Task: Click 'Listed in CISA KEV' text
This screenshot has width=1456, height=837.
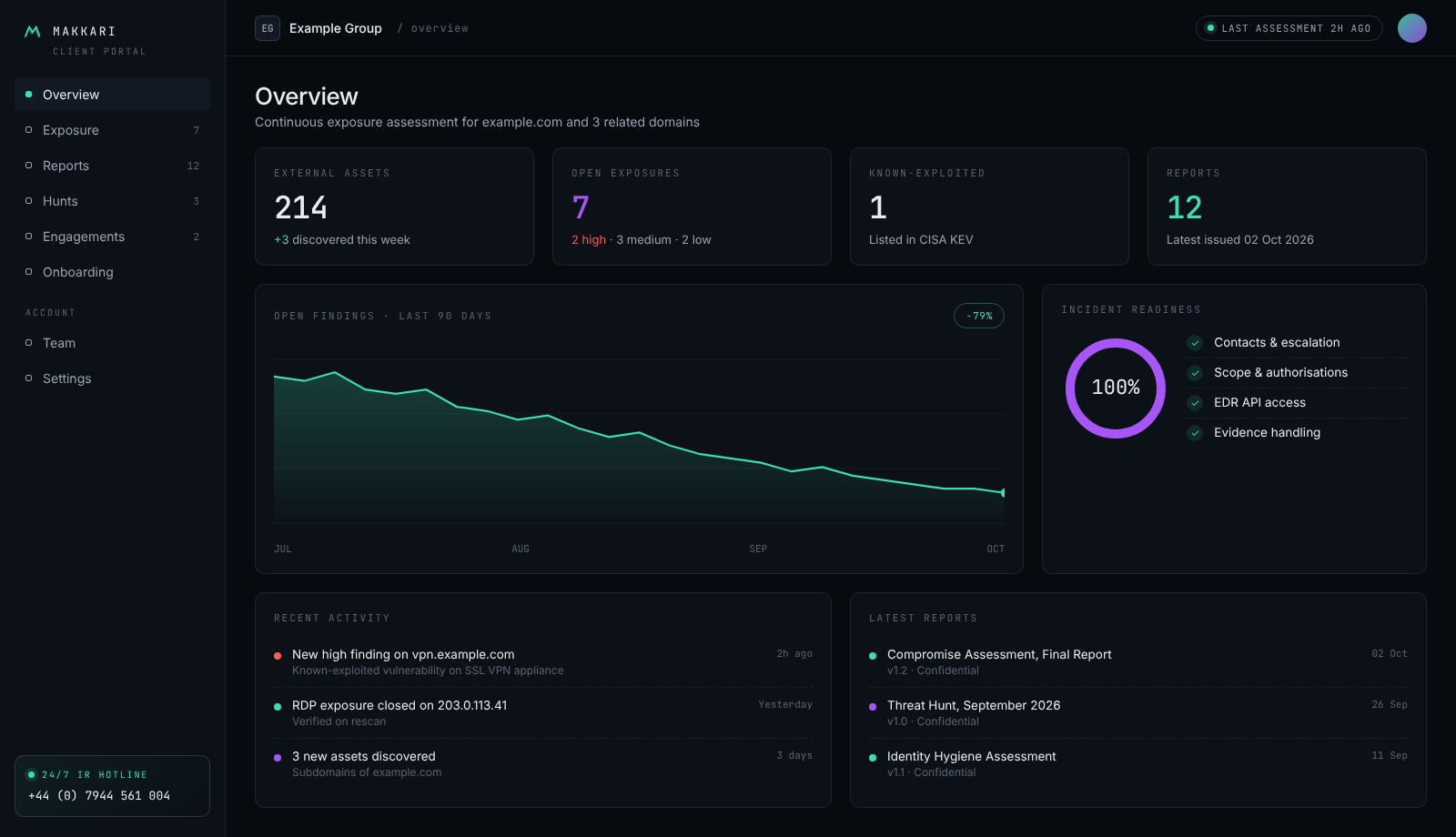Action: point(921,240)
